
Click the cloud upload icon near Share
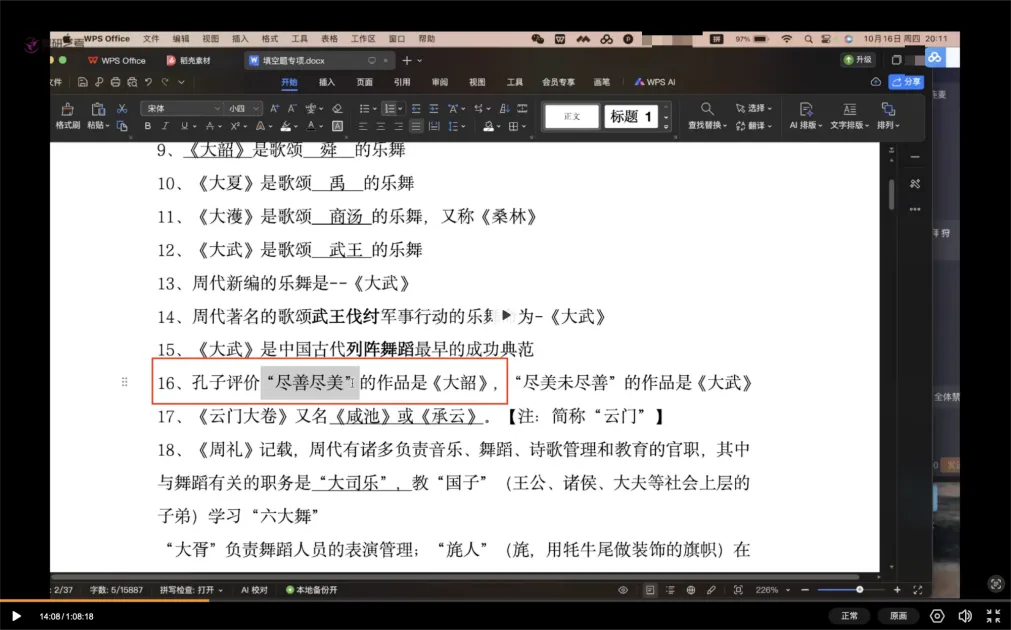point(876,82)
